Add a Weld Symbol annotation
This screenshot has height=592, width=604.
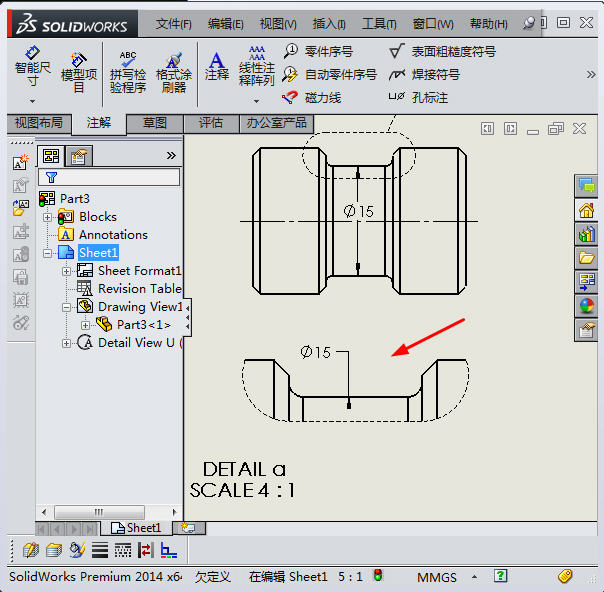tap(424, 74)
